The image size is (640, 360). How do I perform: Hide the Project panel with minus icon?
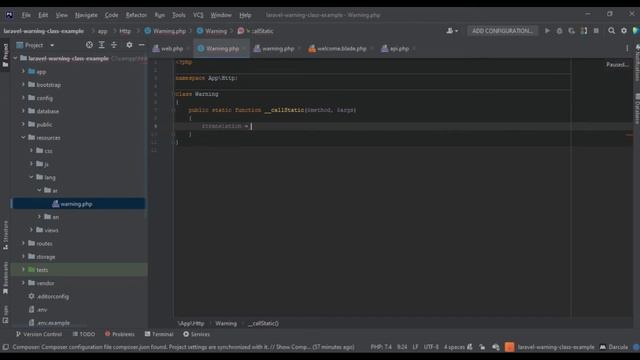point(142,45)
